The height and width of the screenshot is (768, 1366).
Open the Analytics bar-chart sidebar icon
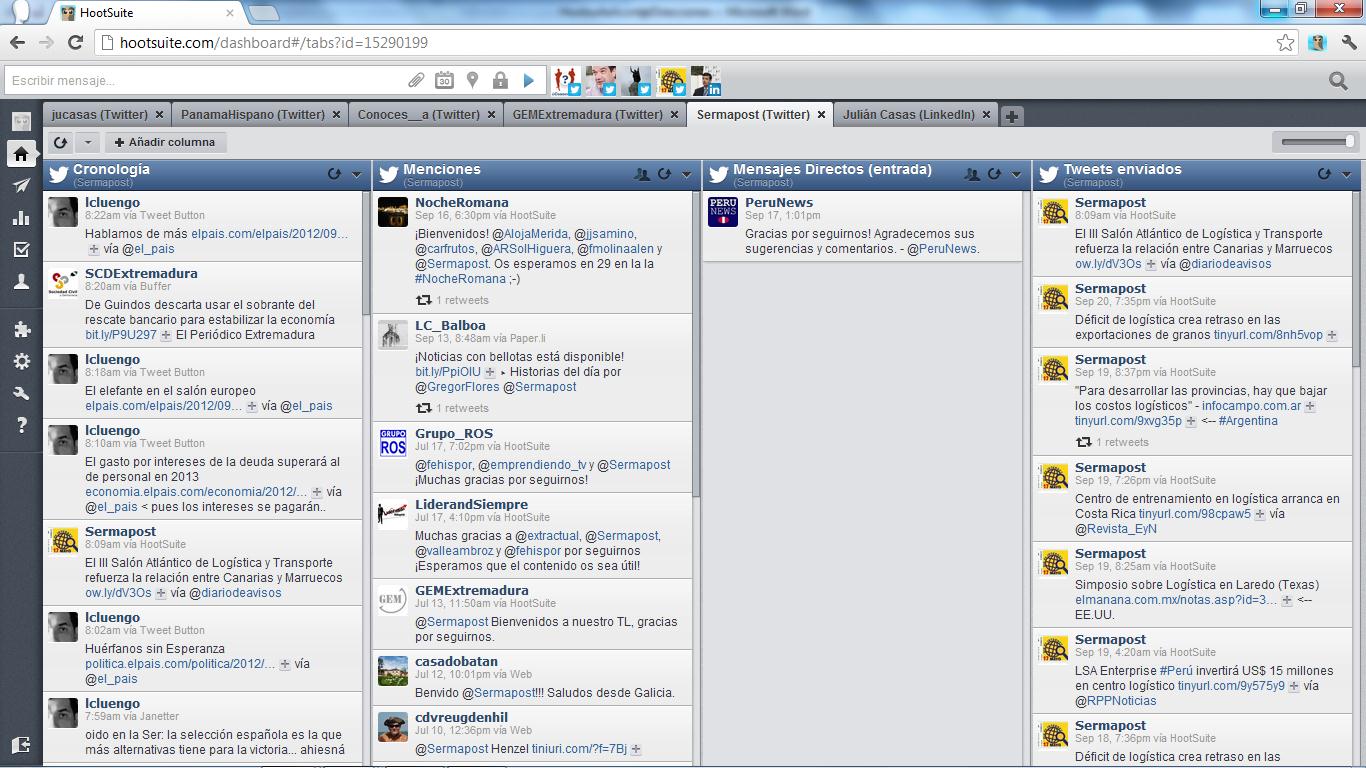[21, 218]
